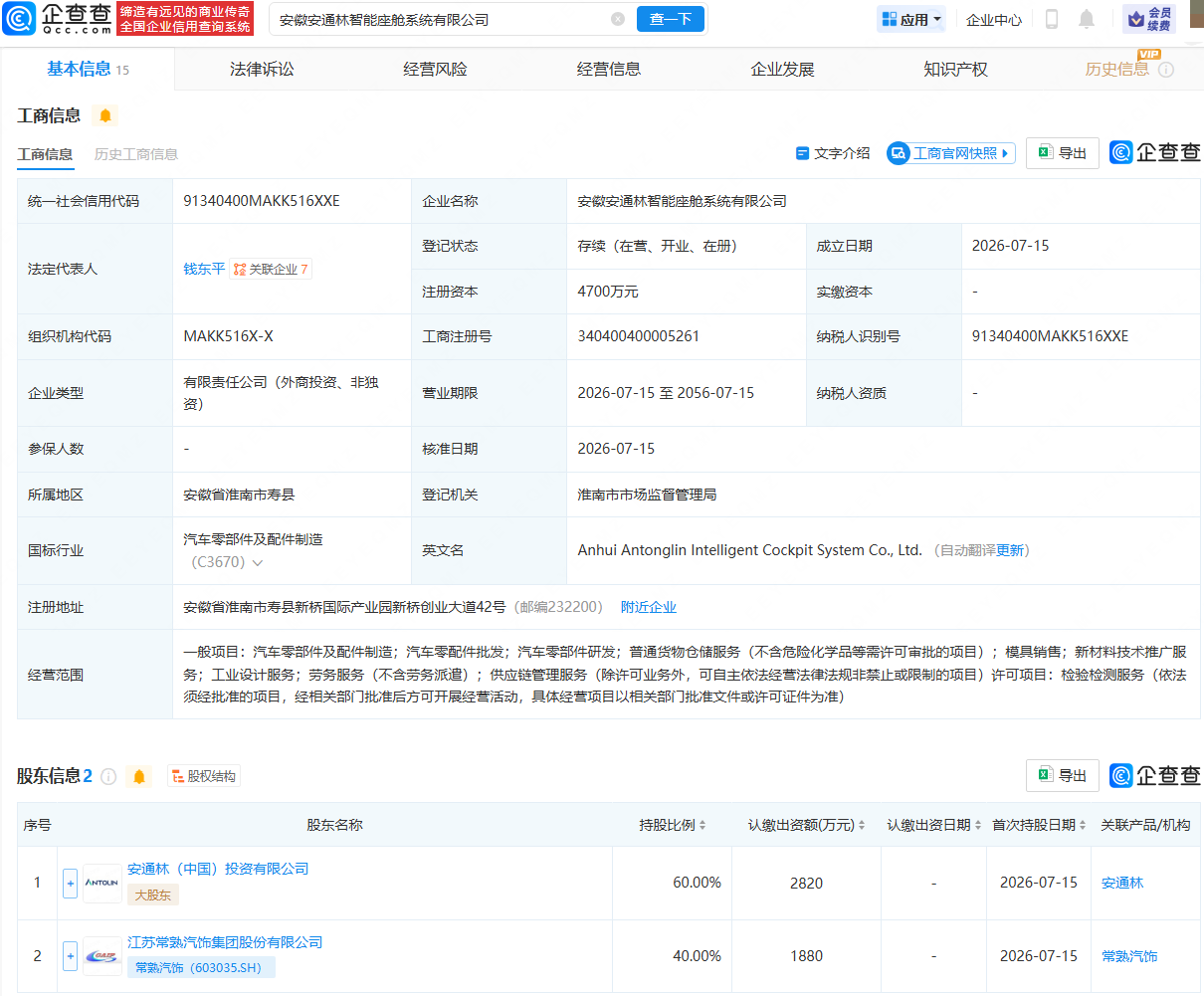
Task: Click info icon beside 股东信息
Action: pyautogui.click(x=108, y=776)
